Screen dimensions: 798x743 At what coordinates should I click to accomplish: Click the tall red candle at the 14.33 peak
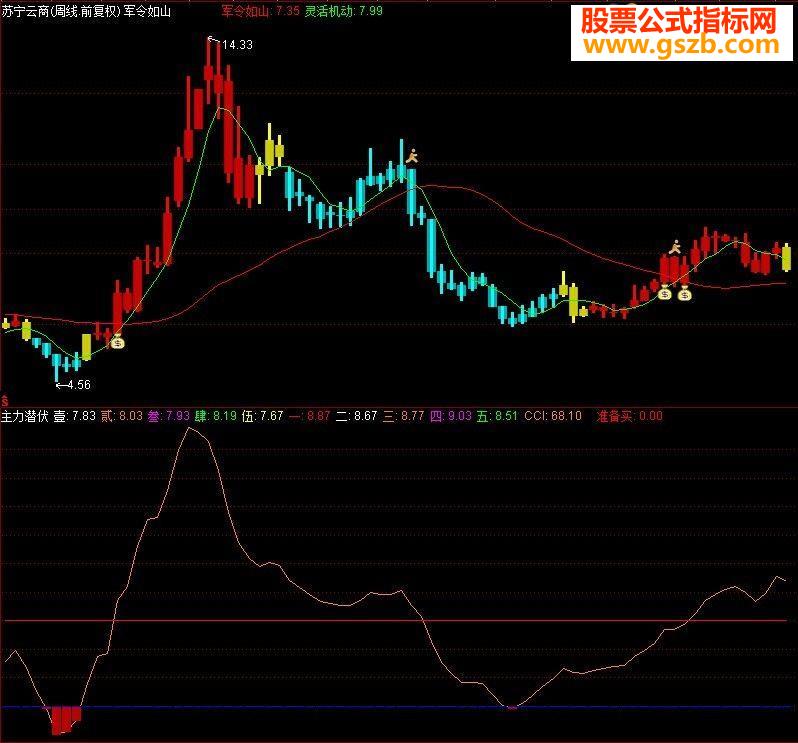209,71
